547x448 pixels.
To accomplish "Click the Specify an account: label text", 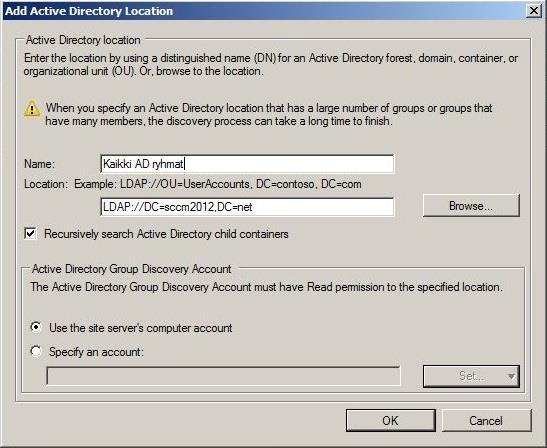I will (96, 352).
